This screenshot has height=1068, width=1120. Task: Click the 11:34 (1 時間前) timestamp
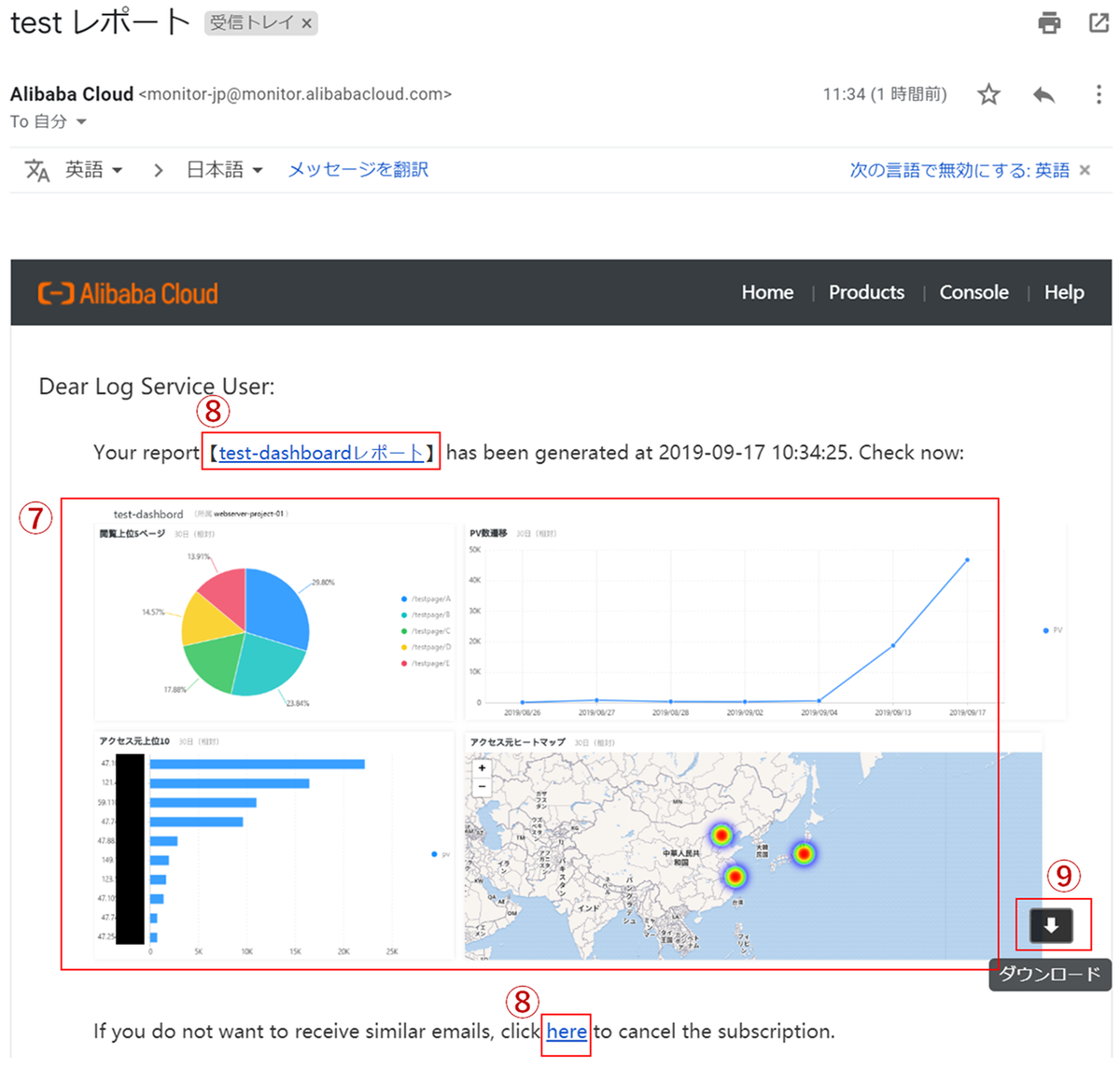coord(885,94)
